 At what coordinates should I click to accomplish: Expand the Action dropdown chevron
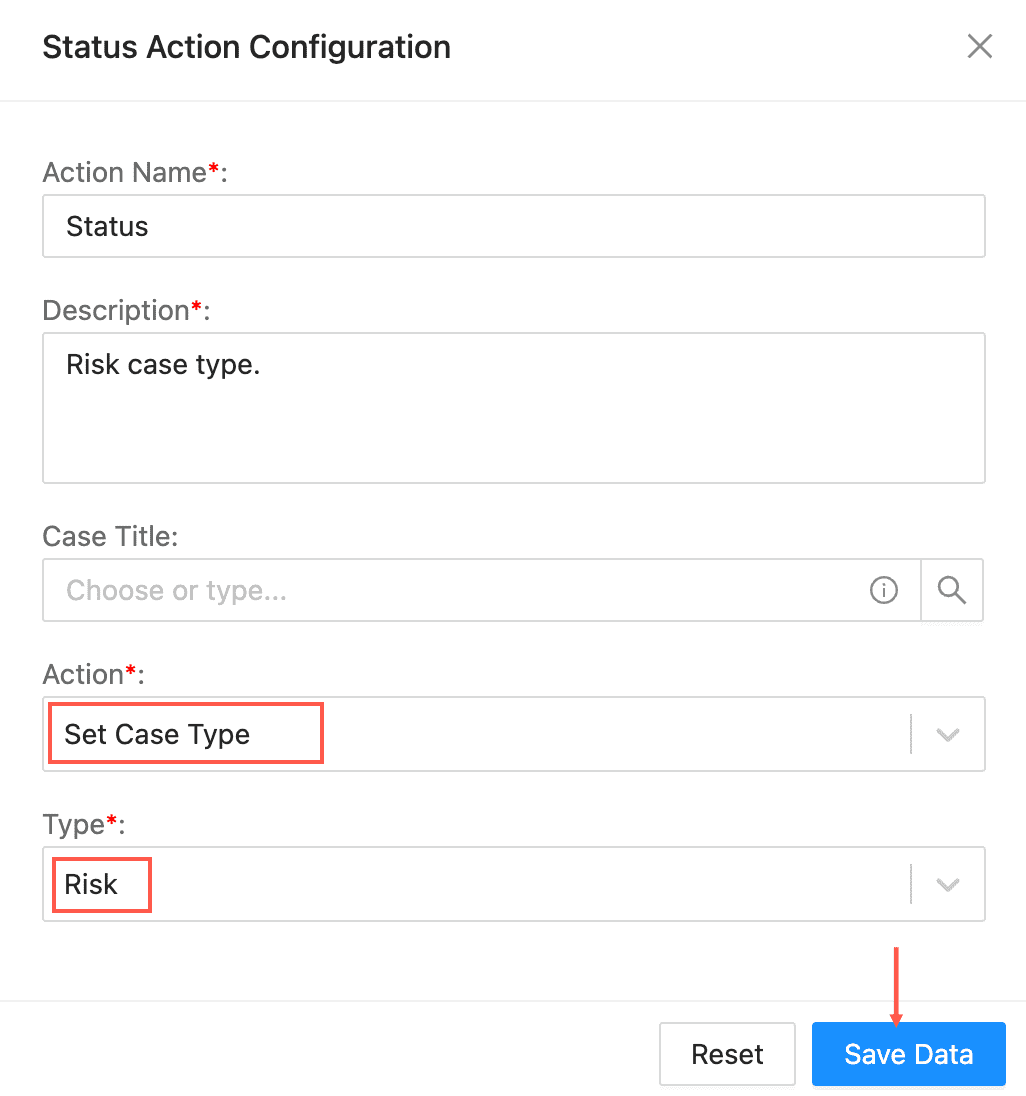(947, 735)
